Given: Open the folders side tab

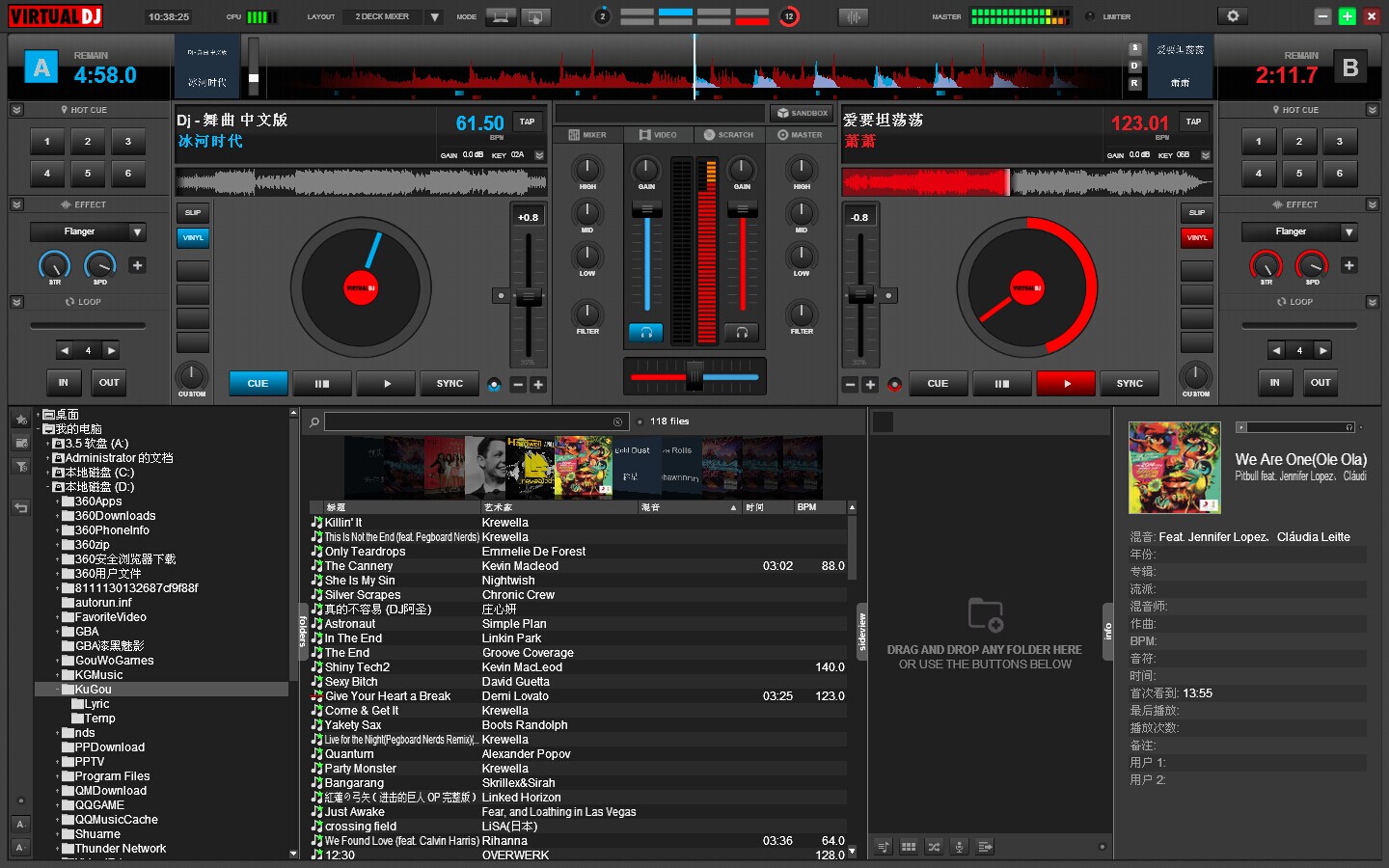Looking at the screenshot, I should [303, 632].
